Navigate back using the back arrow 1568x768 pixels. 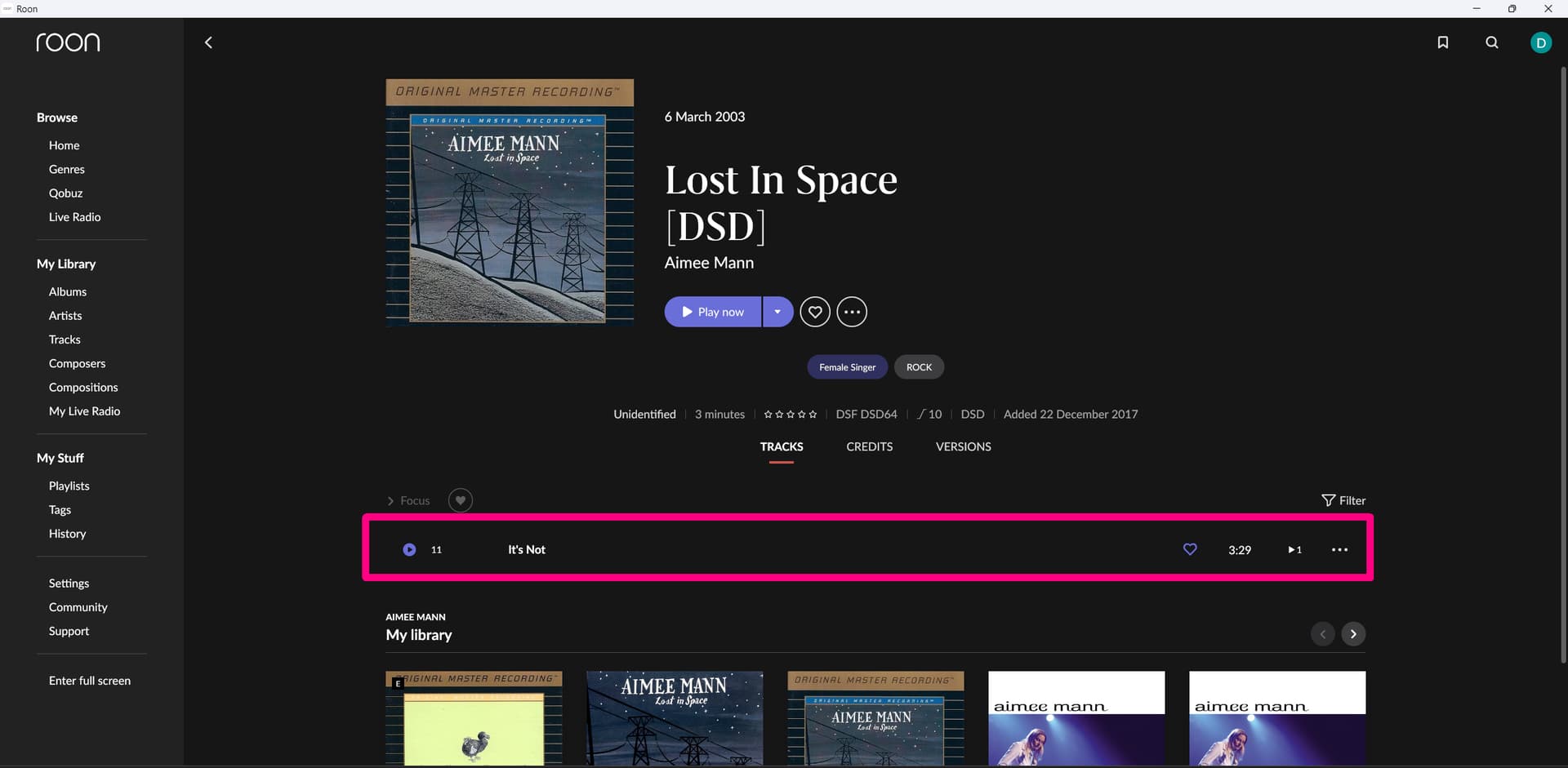pos(208,42)
